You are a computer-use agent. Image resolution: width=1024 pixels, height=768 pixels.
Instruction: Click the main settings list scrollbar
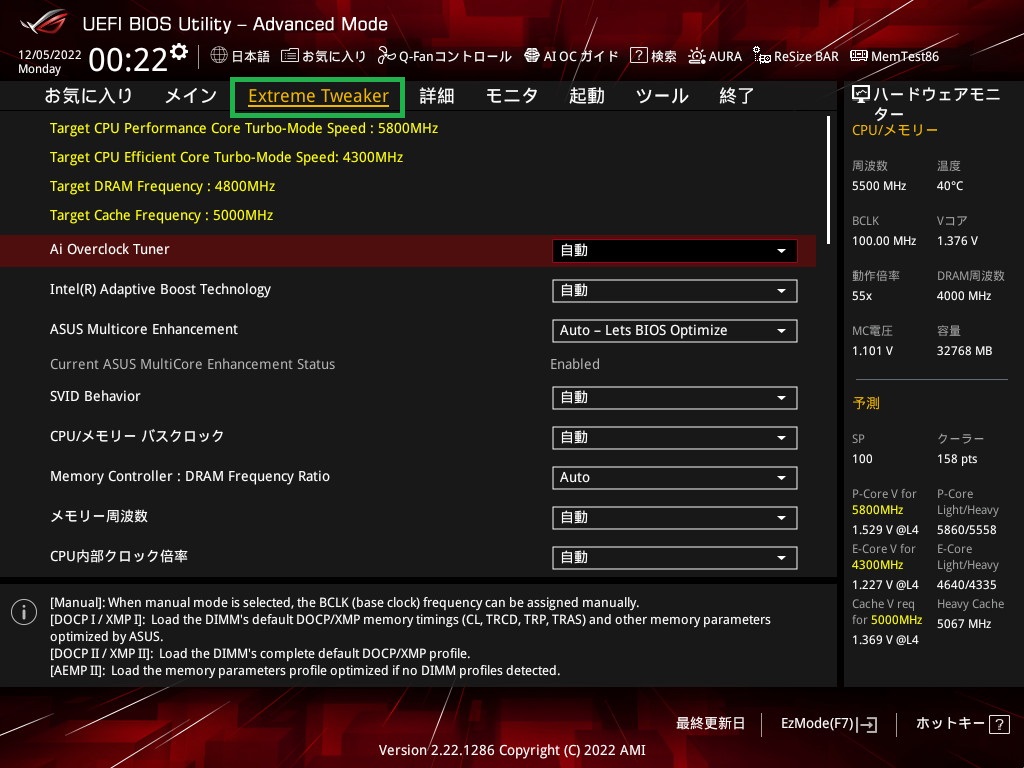click(828, 180)
